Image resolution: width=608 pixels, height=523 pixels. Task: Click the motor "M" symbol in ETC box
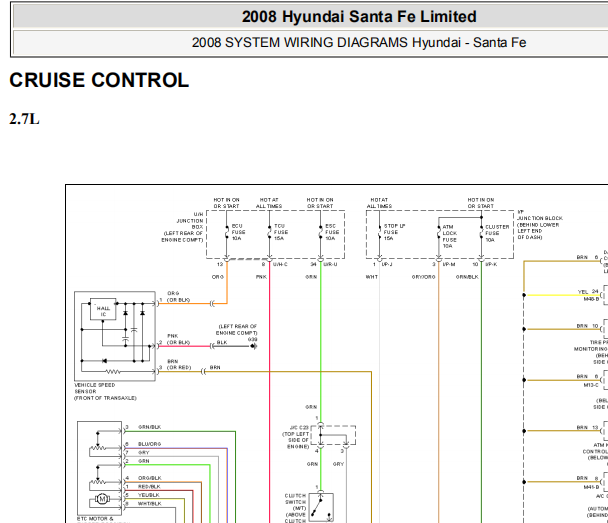point(102,499)
